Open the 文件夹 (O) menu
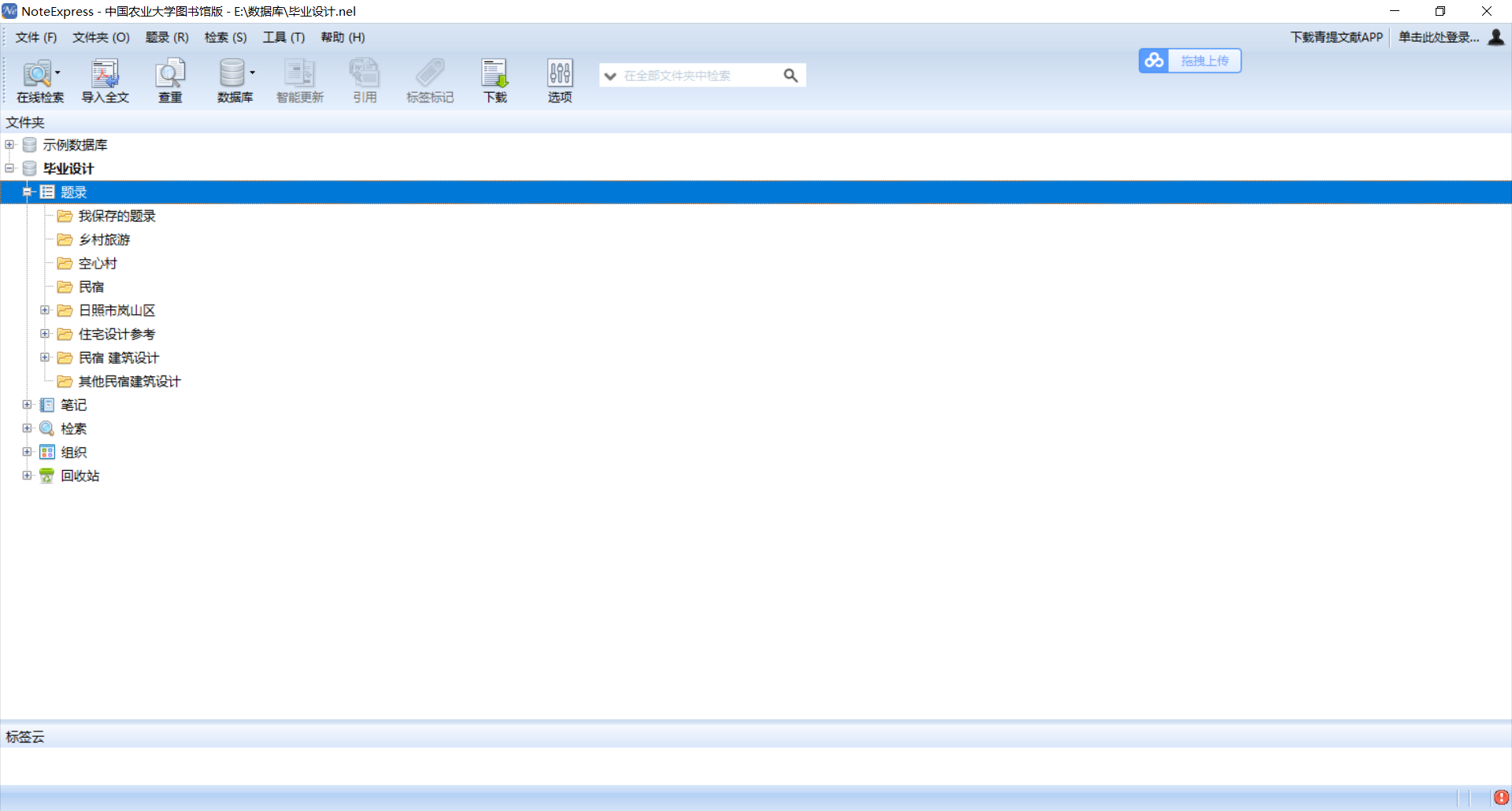This screenshot has width=1512, height=811. (x=101, y=37)
